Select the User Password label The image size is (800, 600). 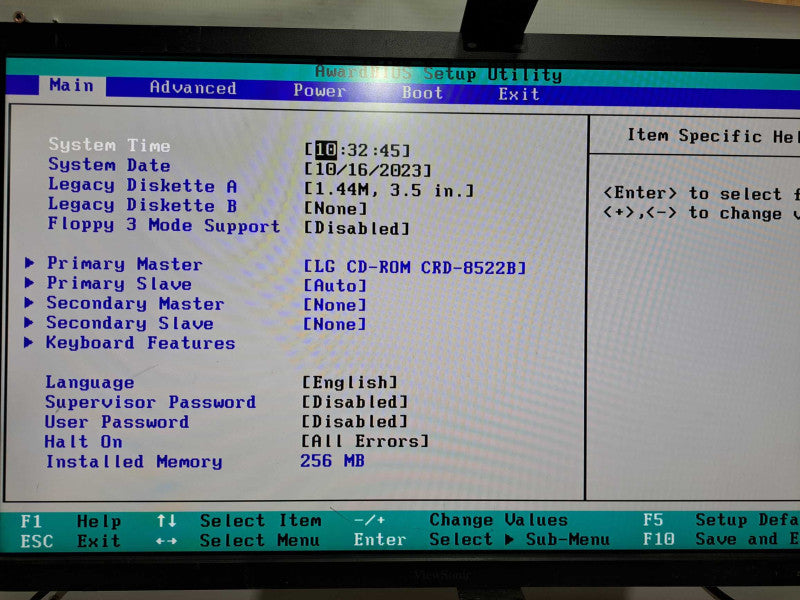(117, 422)
